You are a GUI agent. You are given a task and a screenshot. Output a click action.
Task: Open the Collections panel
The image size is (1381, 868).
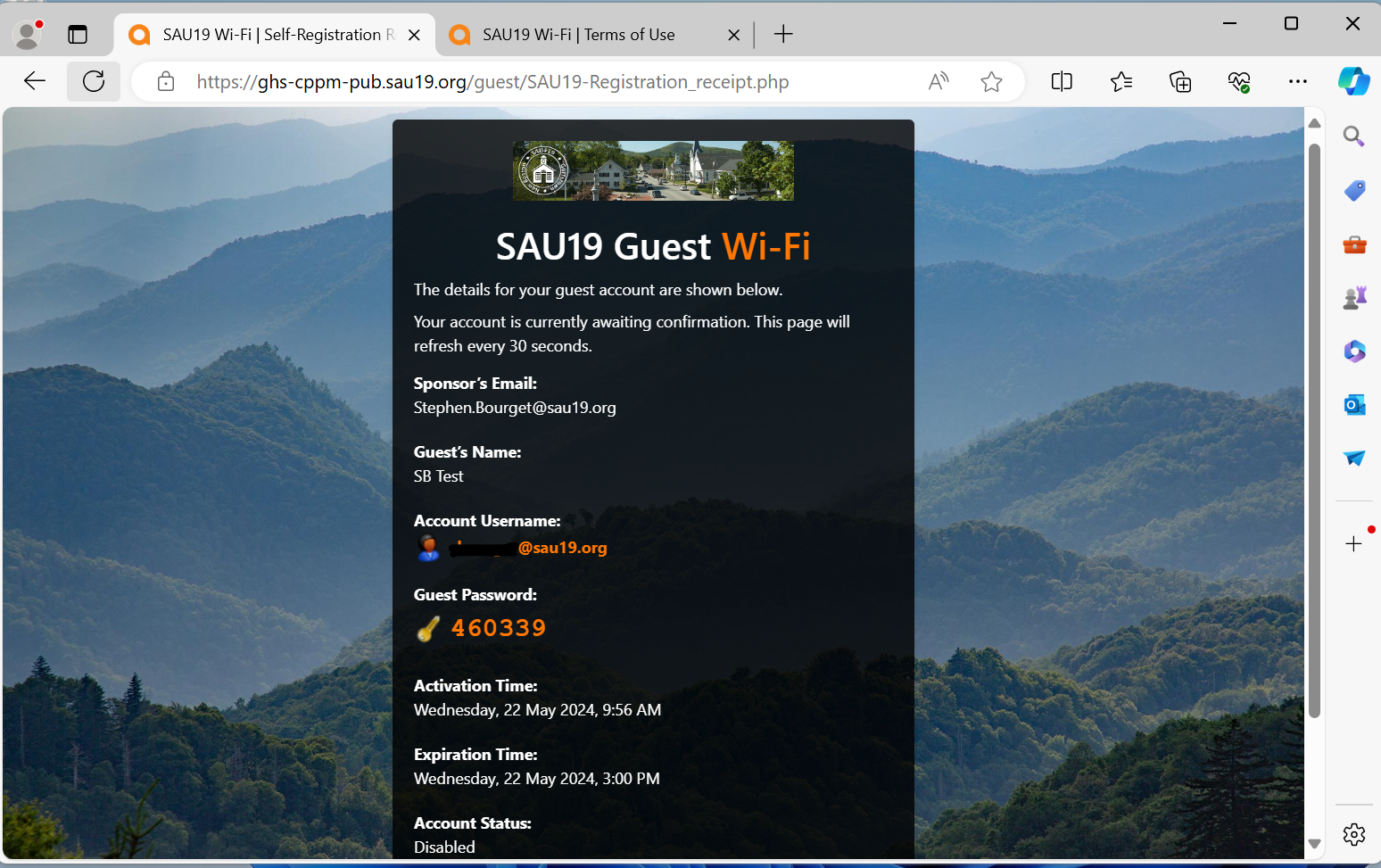click(x=1180, y=82)
